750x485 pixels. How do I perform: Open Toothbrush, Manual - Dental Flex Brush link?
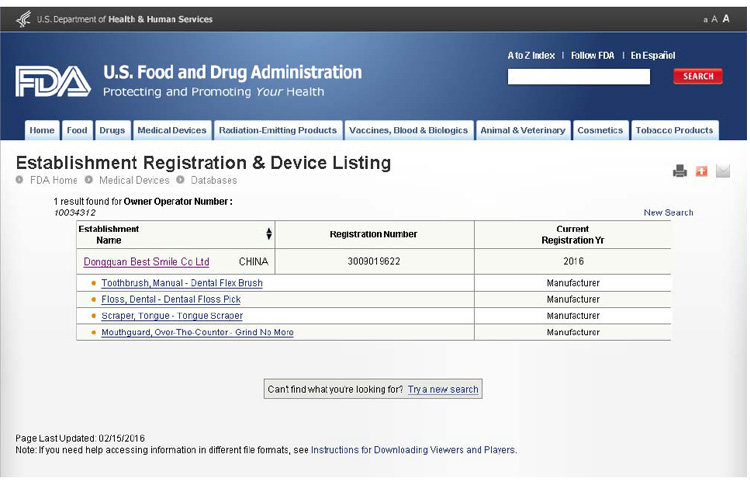(x=182, y=283)
